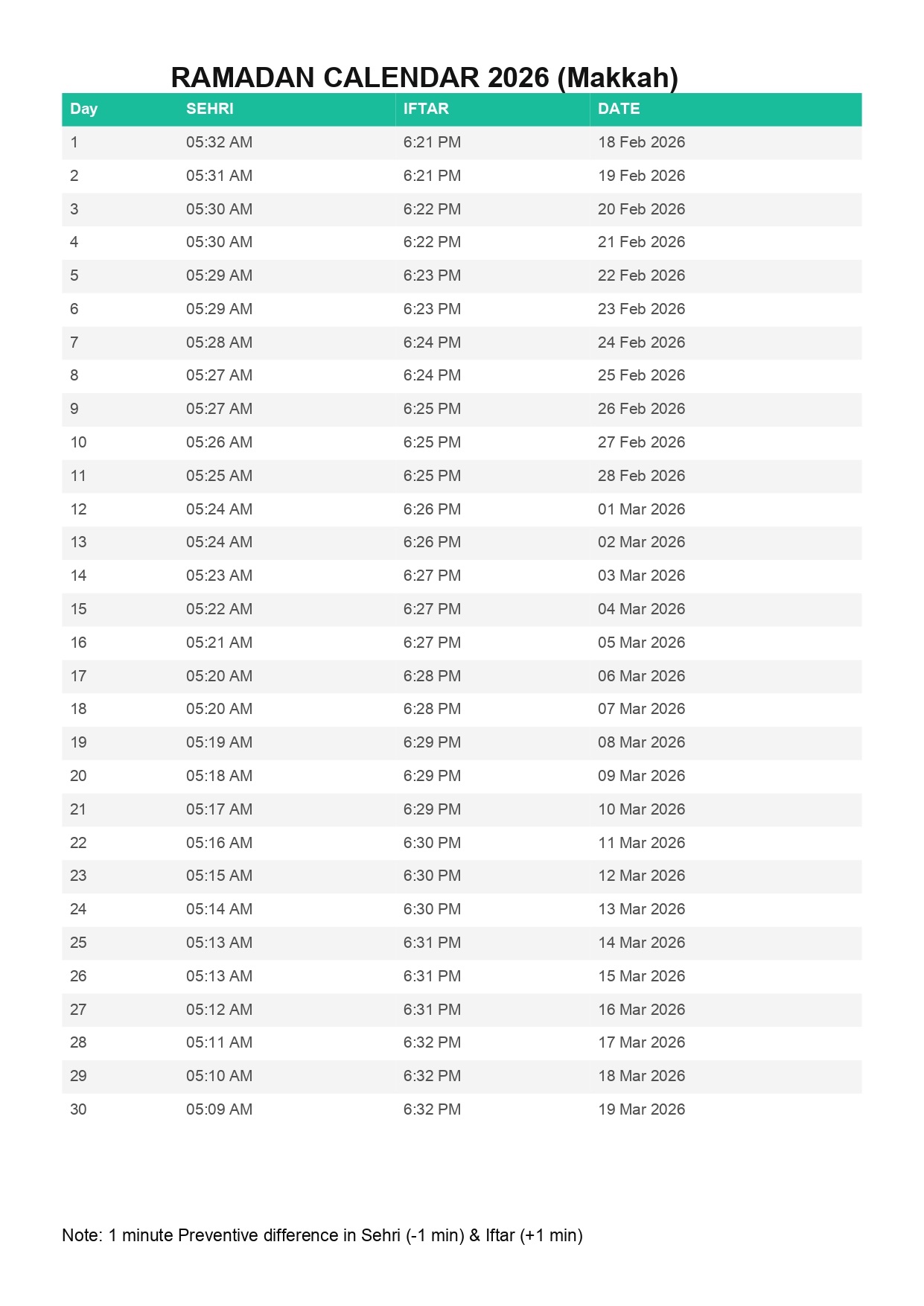Click the 14 Mar 2026 date cell
This screenshot has width=924, height=1306.
coord(641,943)
